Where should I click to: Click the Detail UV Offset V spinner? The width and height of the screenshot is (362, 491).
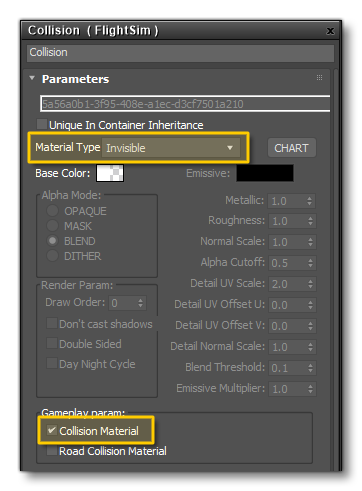pos(310,326)
